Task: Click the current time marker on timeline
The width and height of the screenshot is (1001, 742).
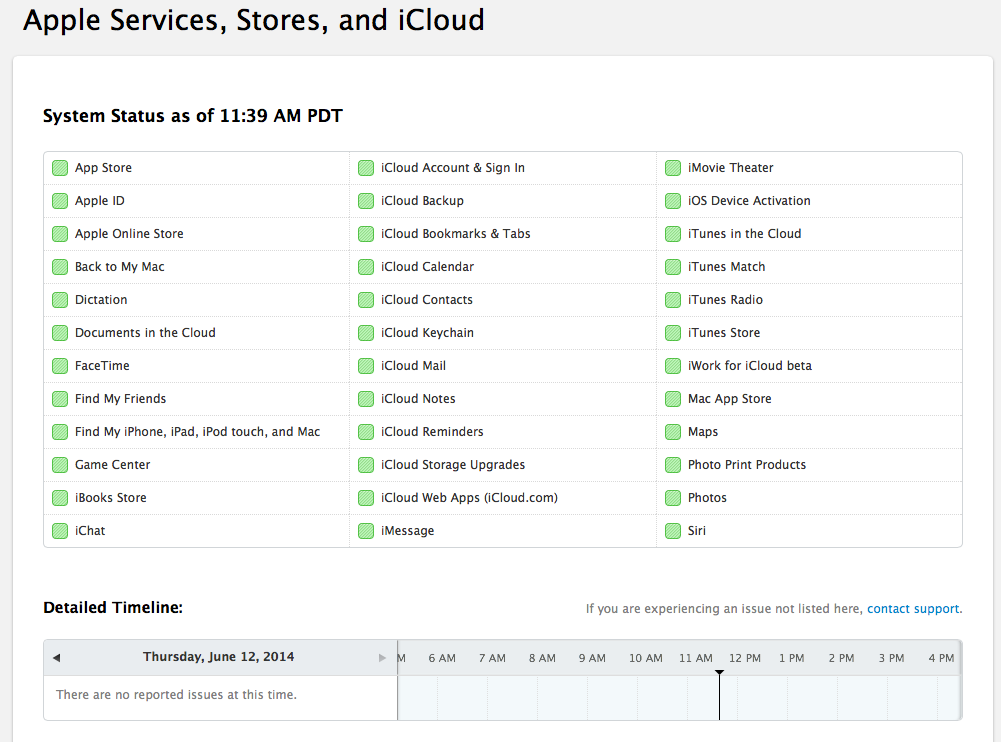Action: tap(719, 673)
